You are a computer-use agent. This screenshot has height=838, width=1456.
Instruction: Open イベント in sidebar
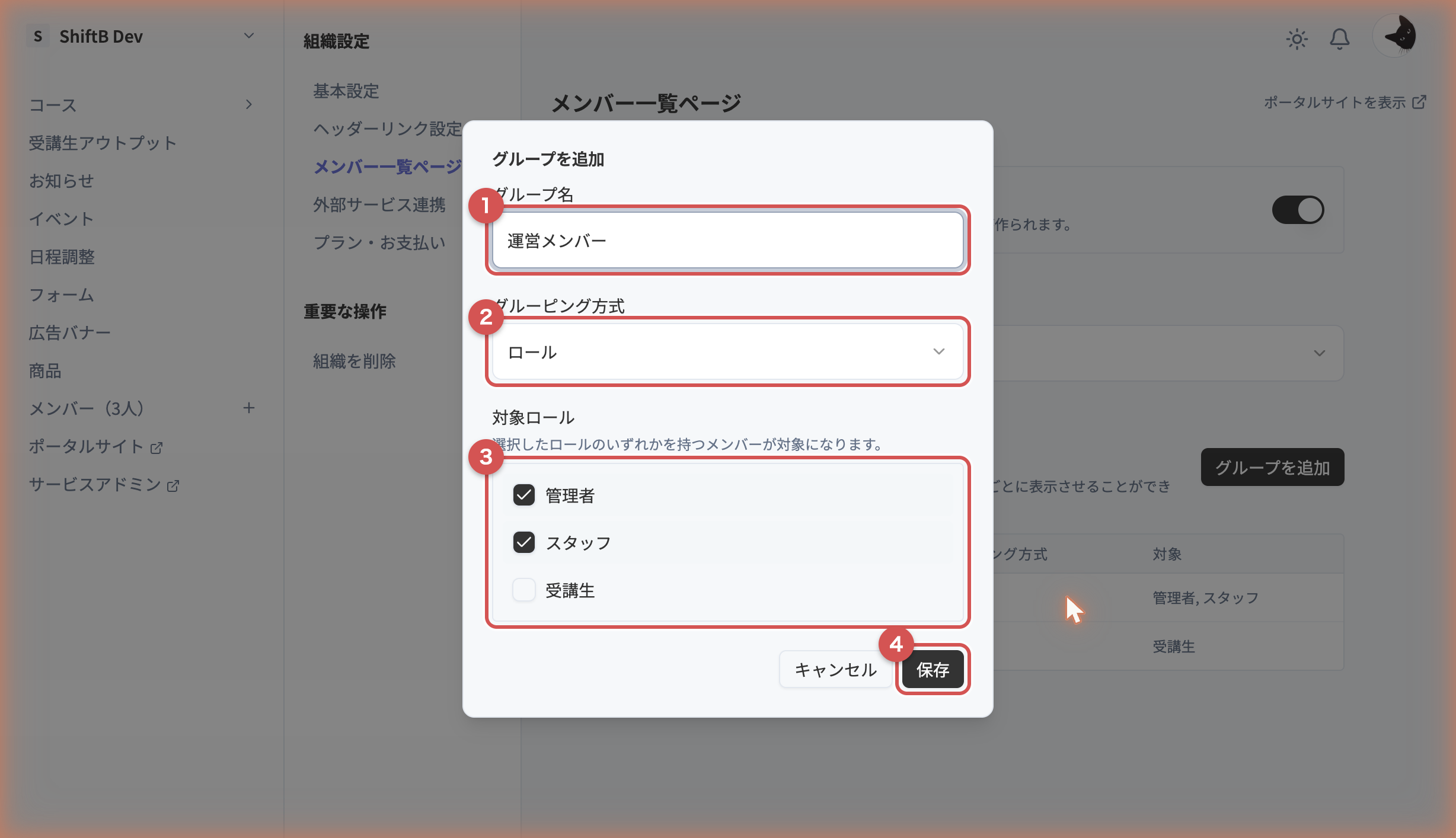62,219
